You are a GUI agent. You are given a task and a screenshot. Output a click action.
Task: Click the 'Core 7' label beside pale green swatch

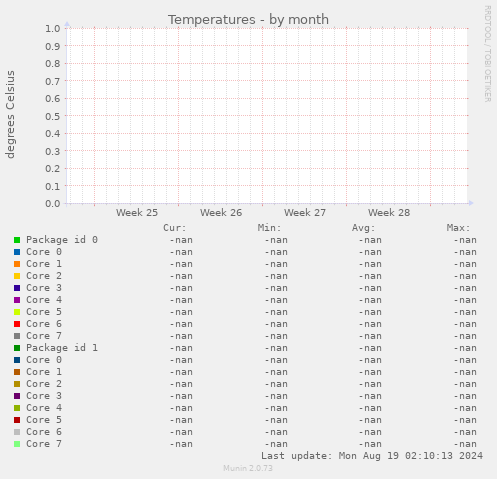click(44, 444)
